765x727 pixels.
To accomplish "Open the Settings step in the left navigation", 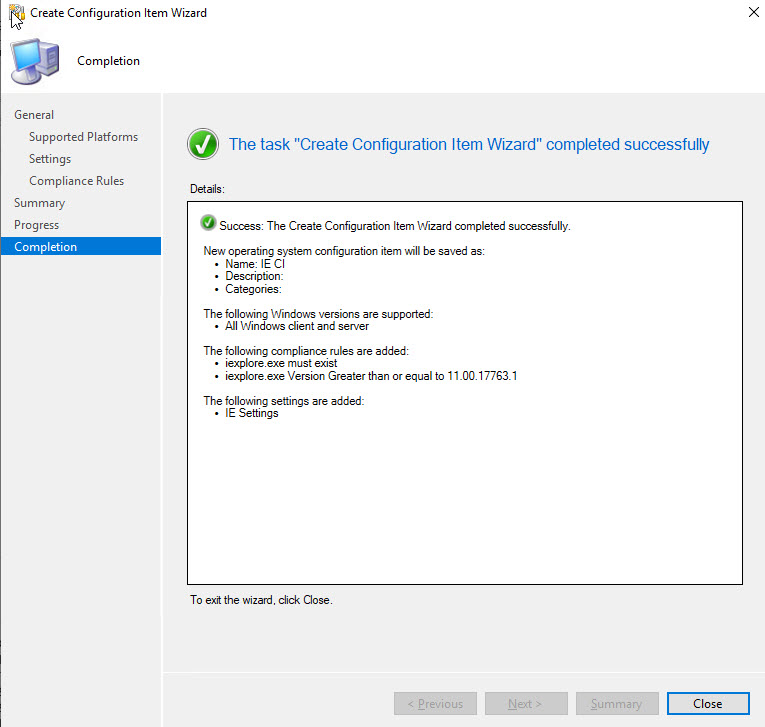I will click(x=50, y=159).
